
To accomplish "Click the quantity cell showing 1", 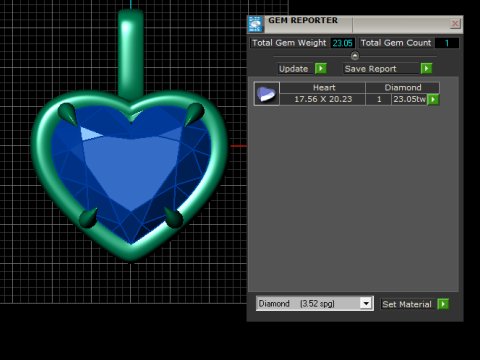I will tap(379, 99).
